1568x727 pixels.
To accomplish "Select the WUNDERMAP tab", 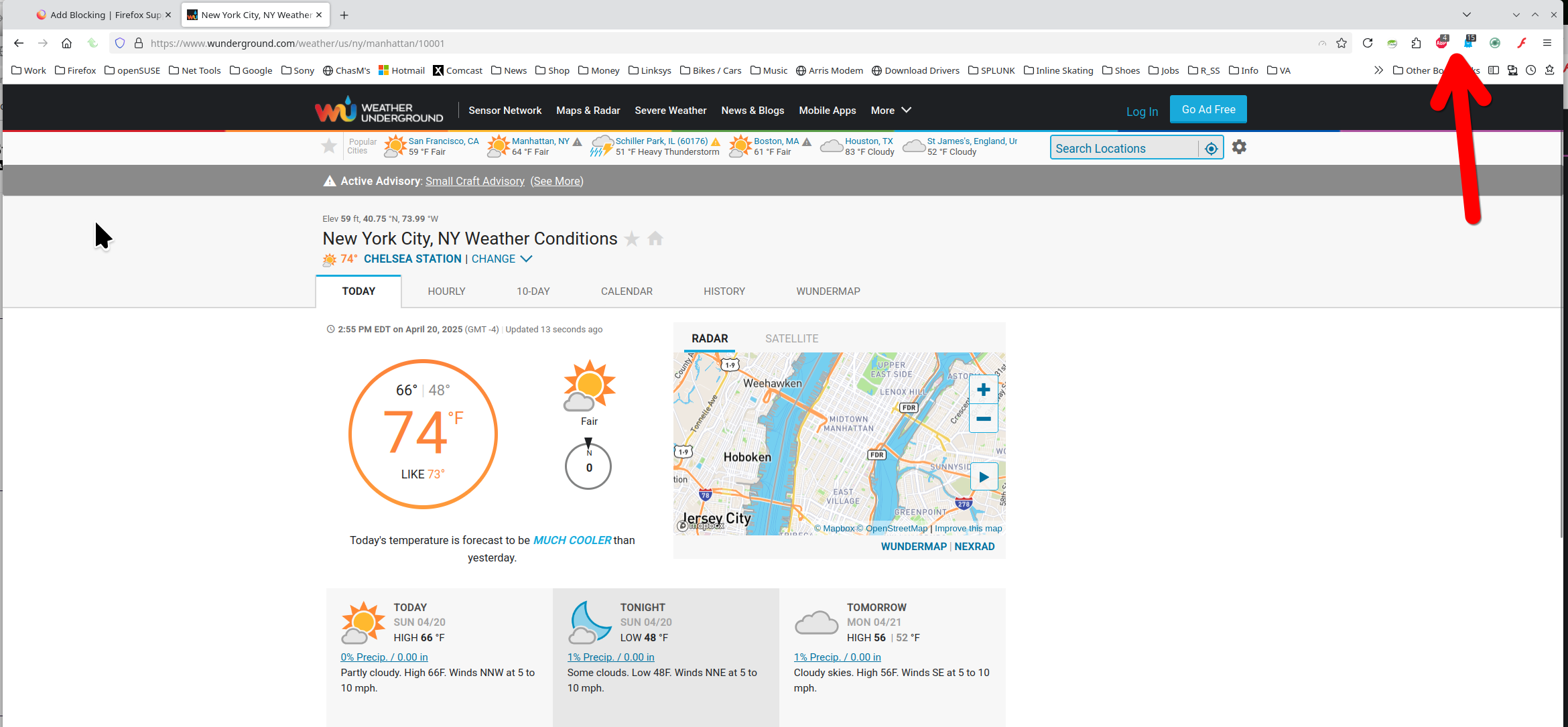I will [828, 291].
